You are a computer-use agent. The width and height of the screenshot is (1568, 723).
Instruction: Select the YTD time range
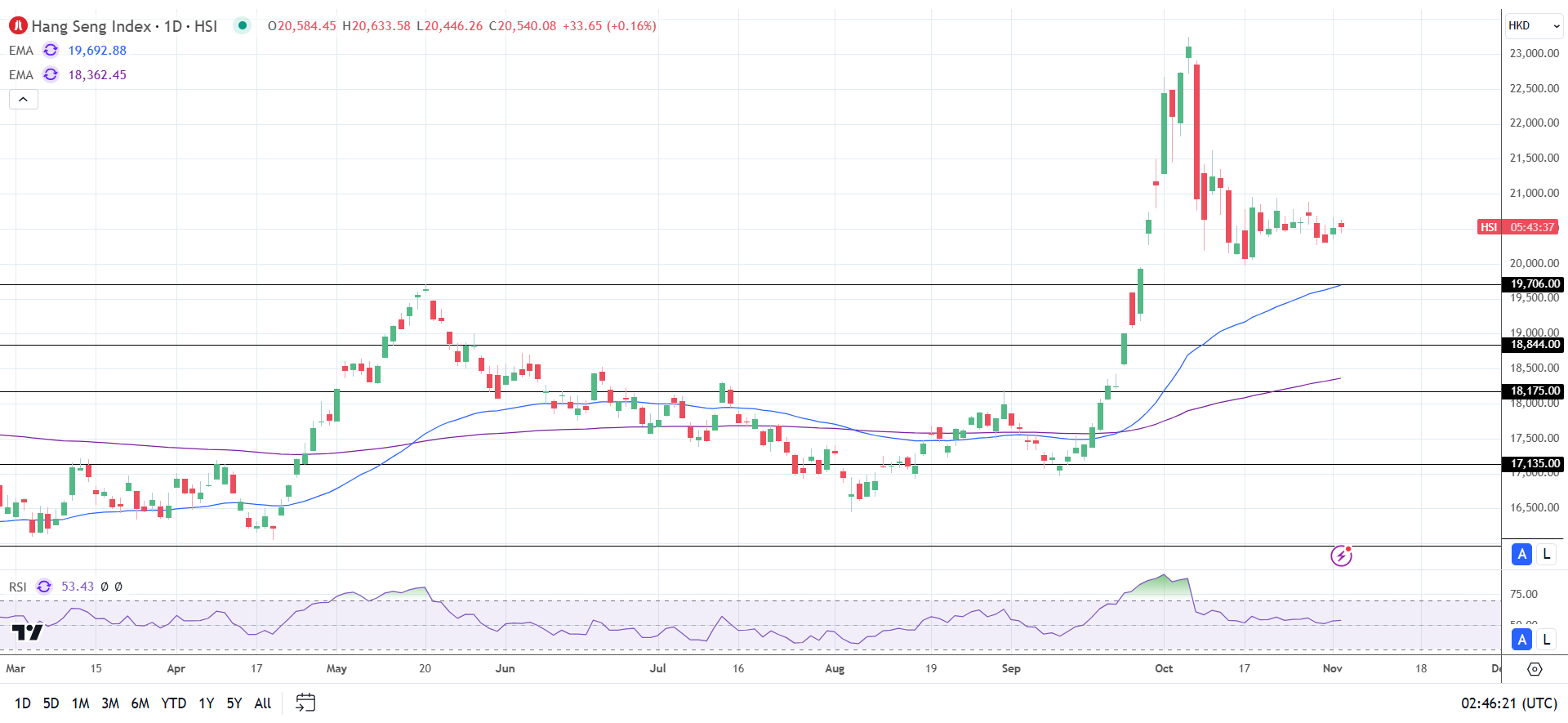click(173, 703)
